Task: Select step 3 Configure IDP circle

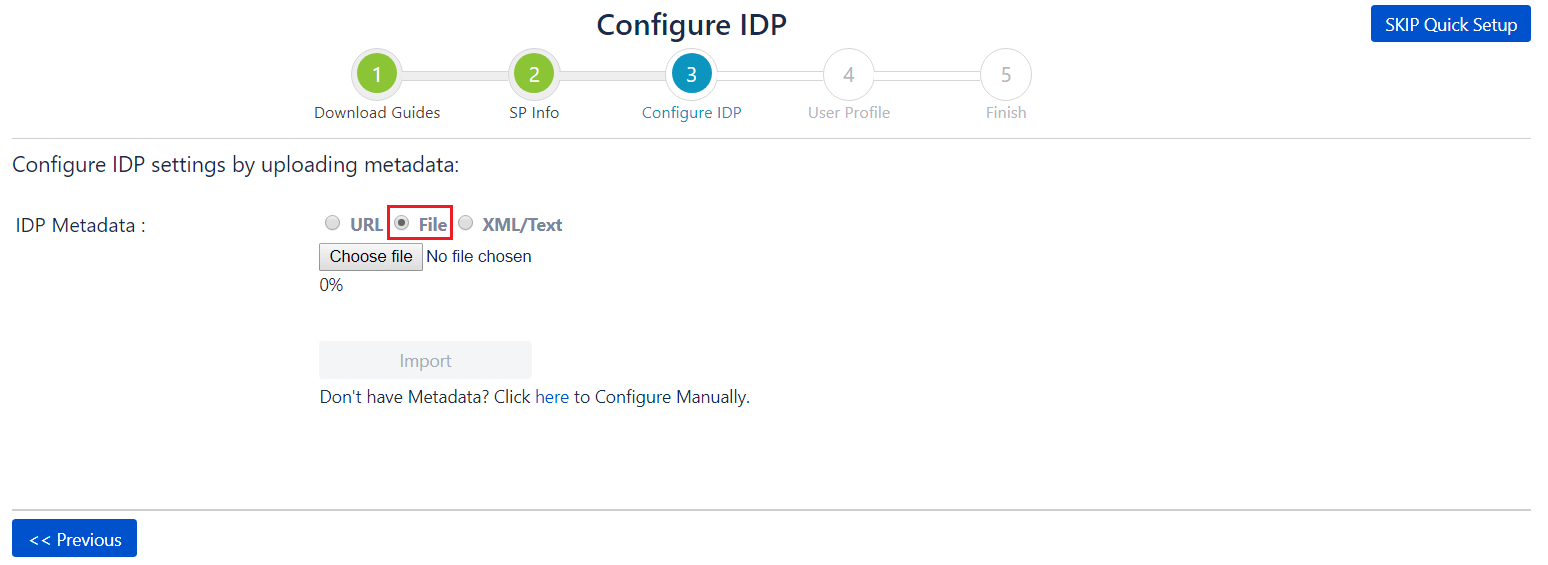Action: point(691,74)
